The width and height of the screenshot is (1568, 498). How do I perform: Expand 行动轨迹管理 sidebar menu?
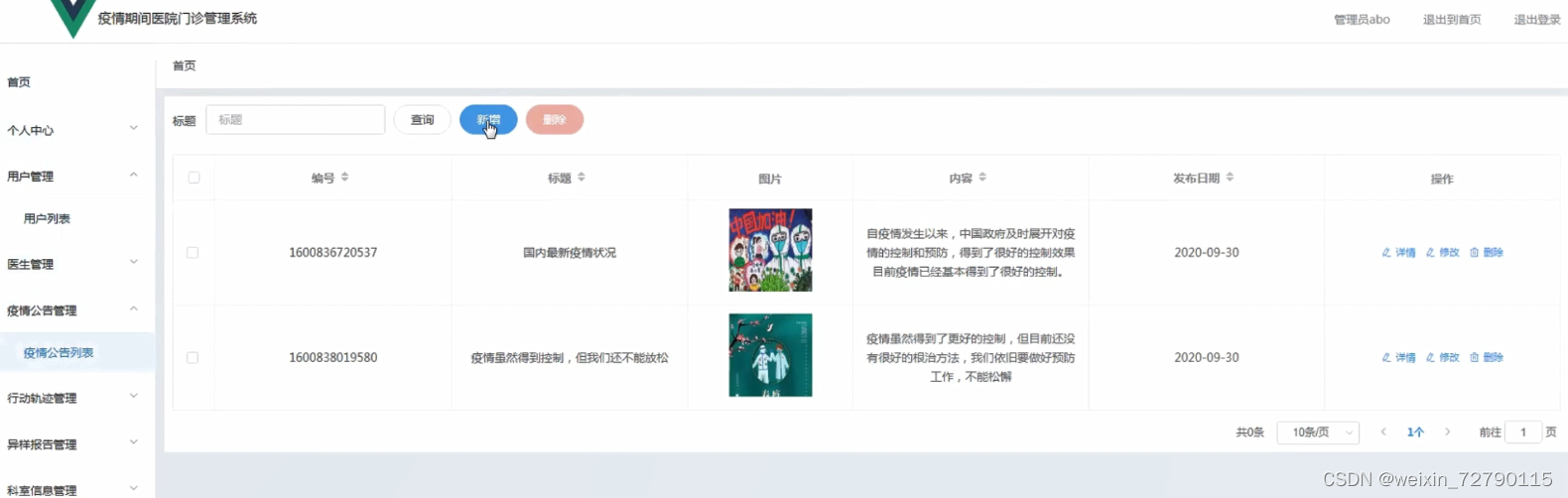pos(77,398)
